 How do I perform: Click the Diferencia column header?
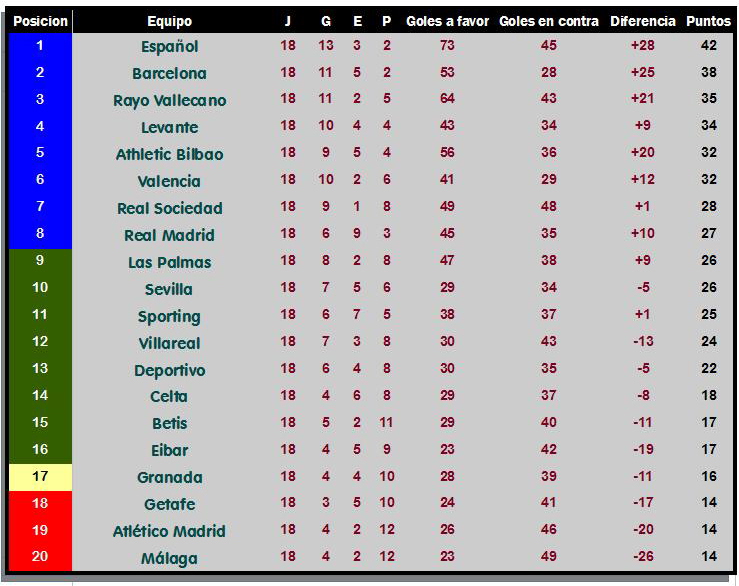pos(643,21)
